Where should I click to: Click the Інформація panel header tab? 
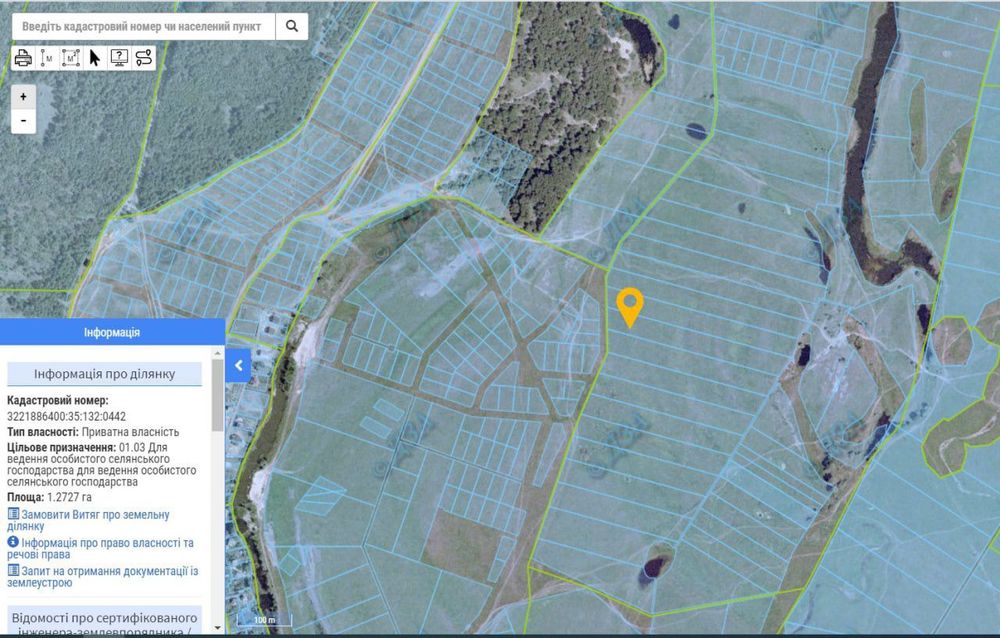click(112, 332)
